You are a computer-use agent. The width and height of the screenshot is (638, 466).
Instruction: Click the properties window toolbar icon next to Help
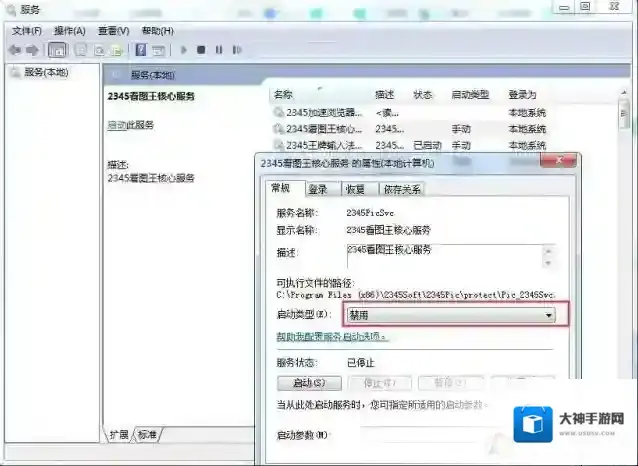pos(158,50)
